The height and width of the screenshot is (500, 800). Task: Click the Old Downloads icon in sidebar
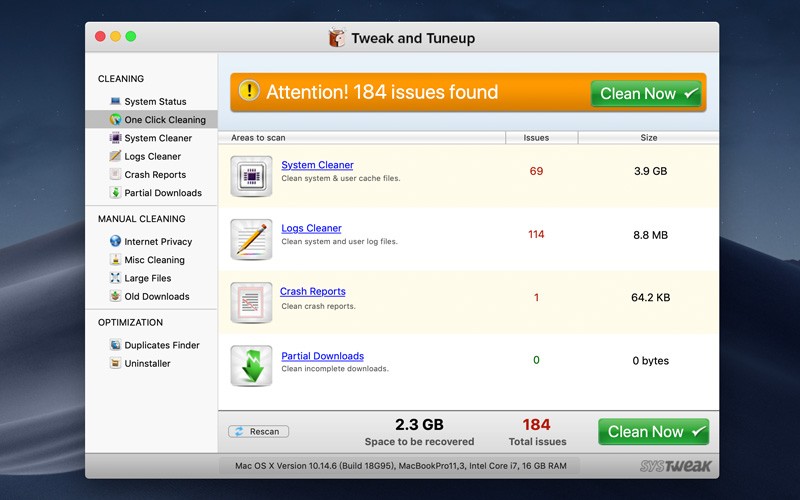tap(115, 296)
